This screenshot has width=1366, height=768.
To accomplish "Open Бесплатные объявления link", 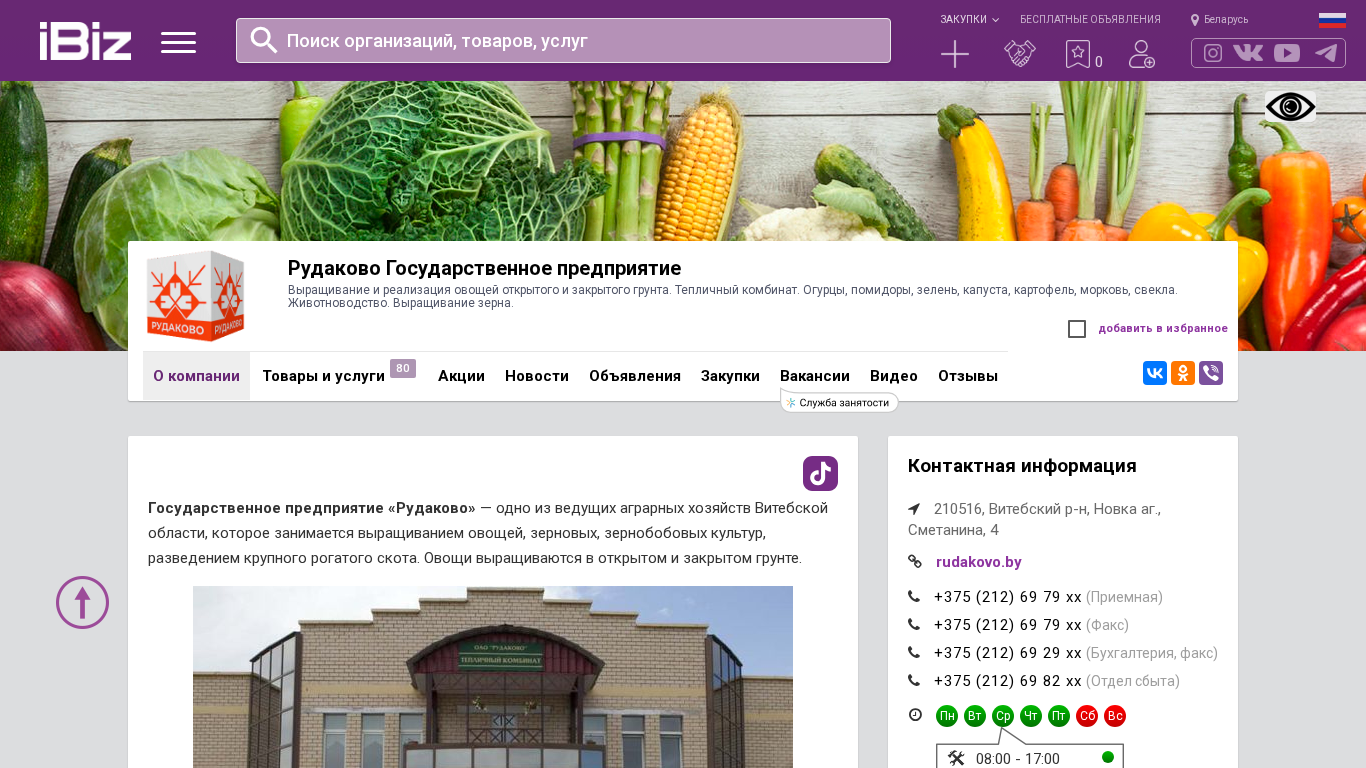I will click(1090, 19).
